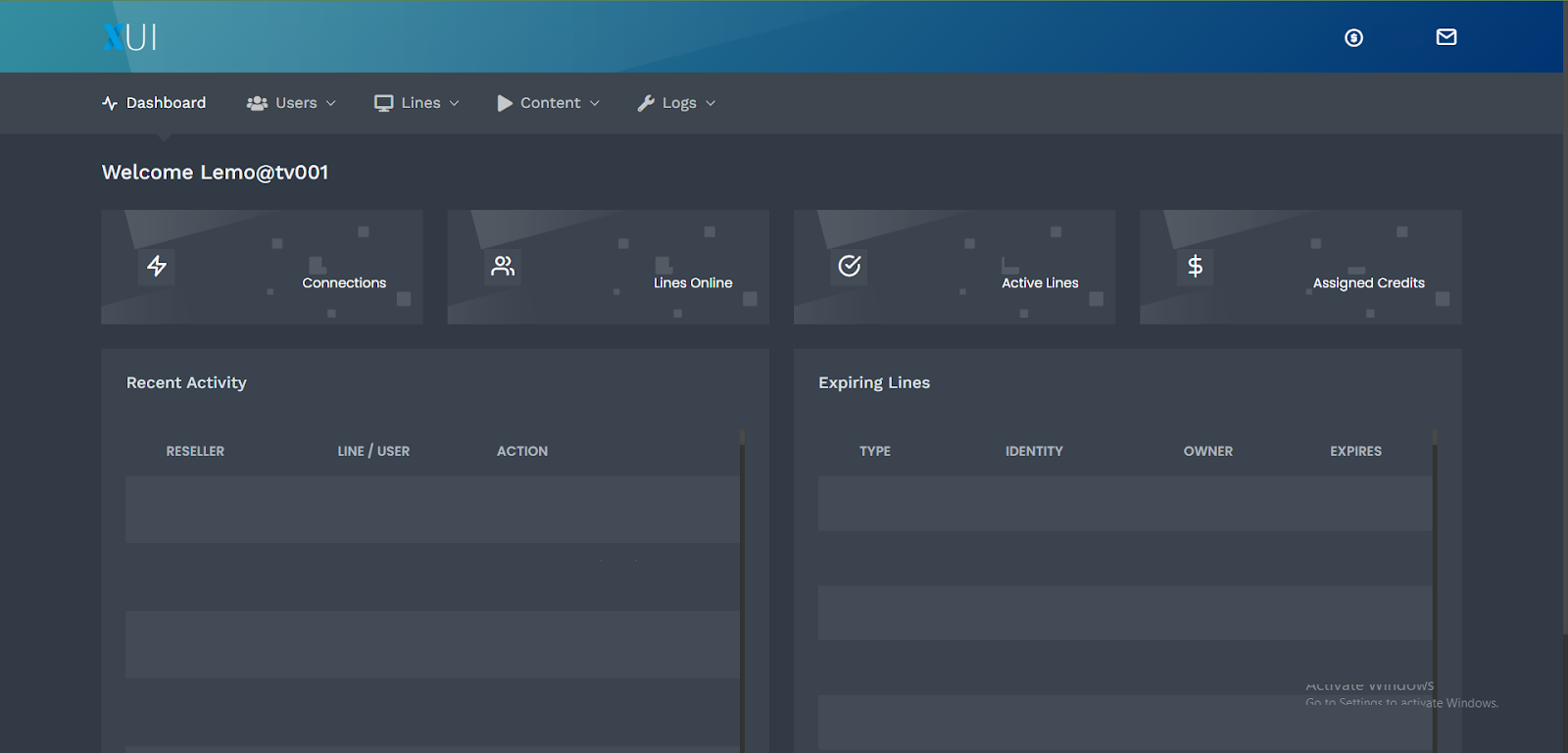This screenshot has width=1568, height=753.
Task: Select the Assigned Credits card label
Action: tap(1369, 282)
